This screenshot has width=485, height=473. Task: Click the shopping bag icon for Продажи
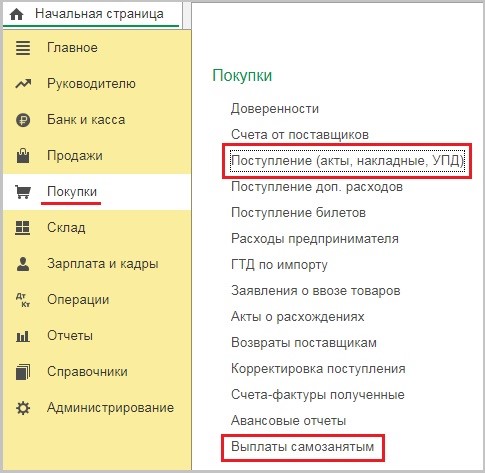(x=23, y=155)
